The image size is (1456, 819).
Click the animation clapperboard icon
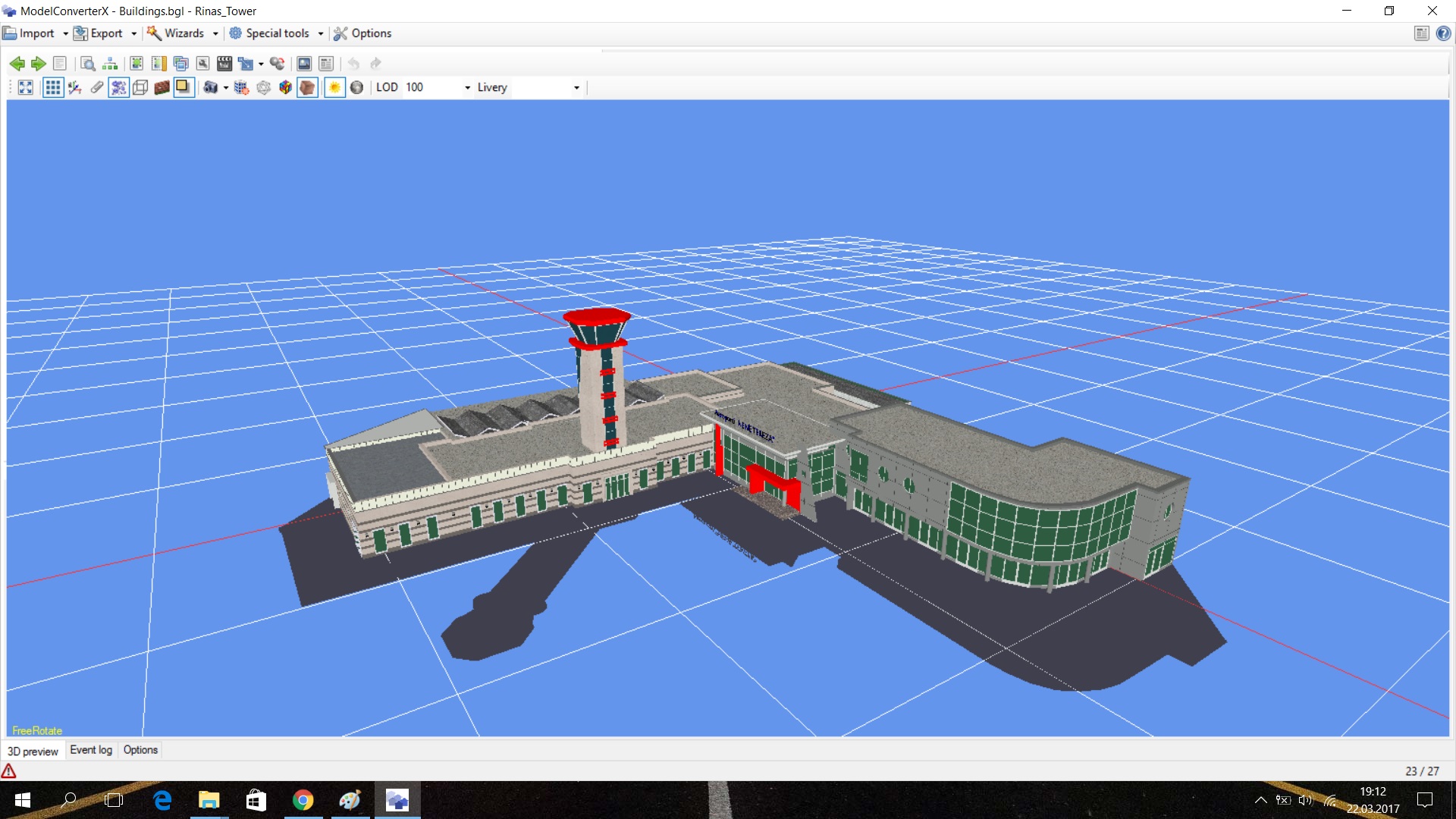coord(224,64)
